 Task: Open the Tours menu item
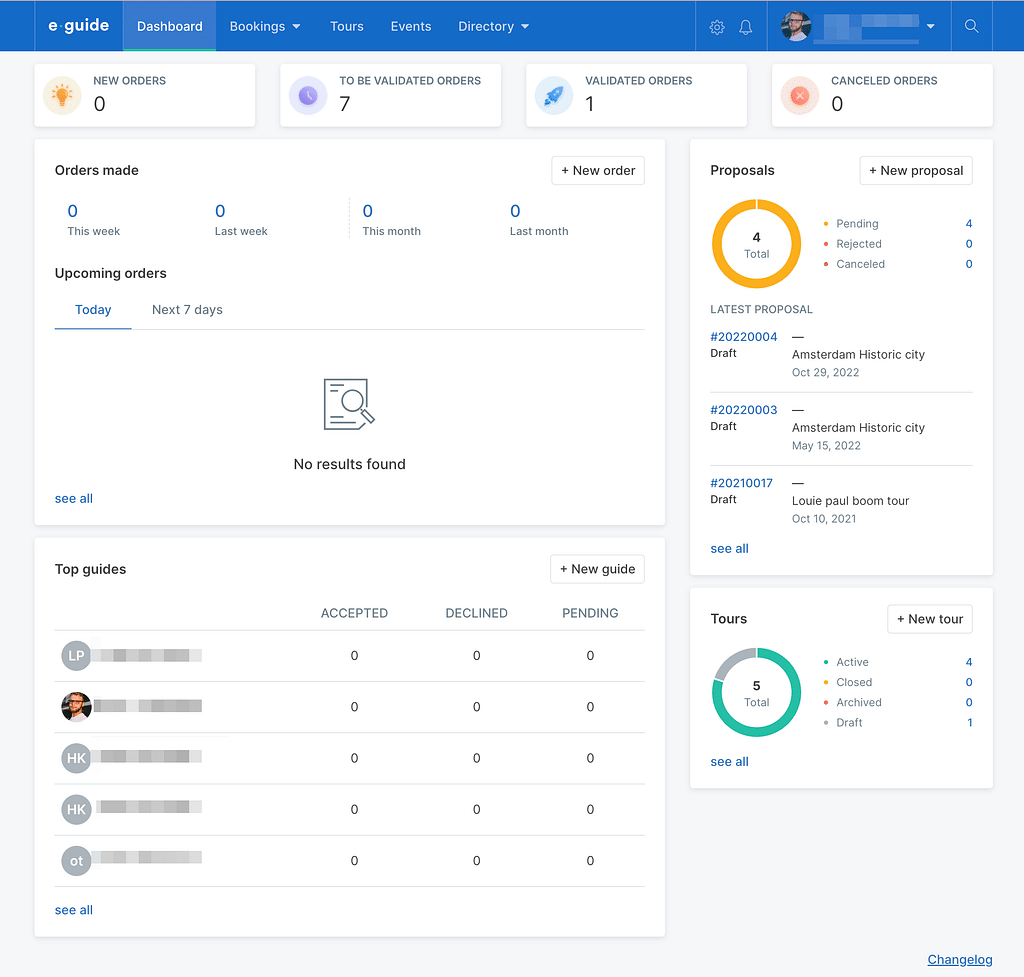[x=347, y=27]
